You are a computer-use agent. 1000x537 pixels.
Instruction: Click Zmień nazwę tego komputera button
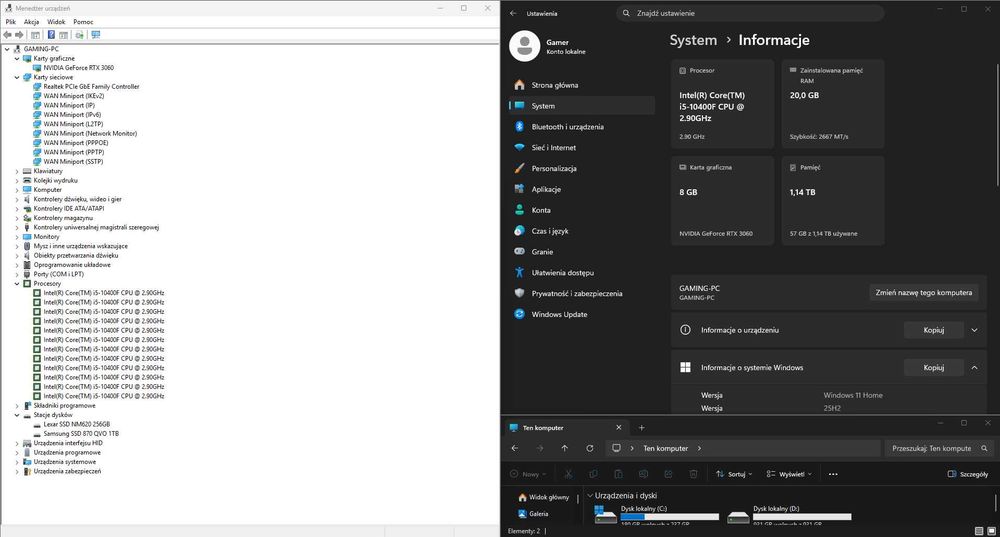coord(923,293)
